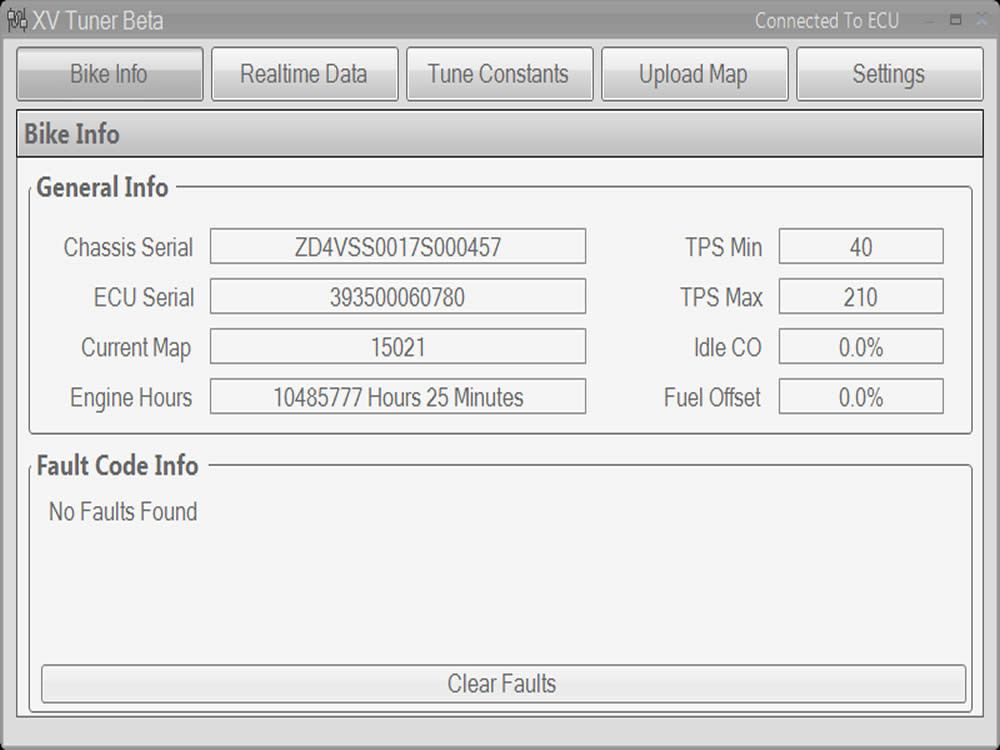Click the Engine Hours field
Screen dimensions: 1000x750
(x=397, y=396)
